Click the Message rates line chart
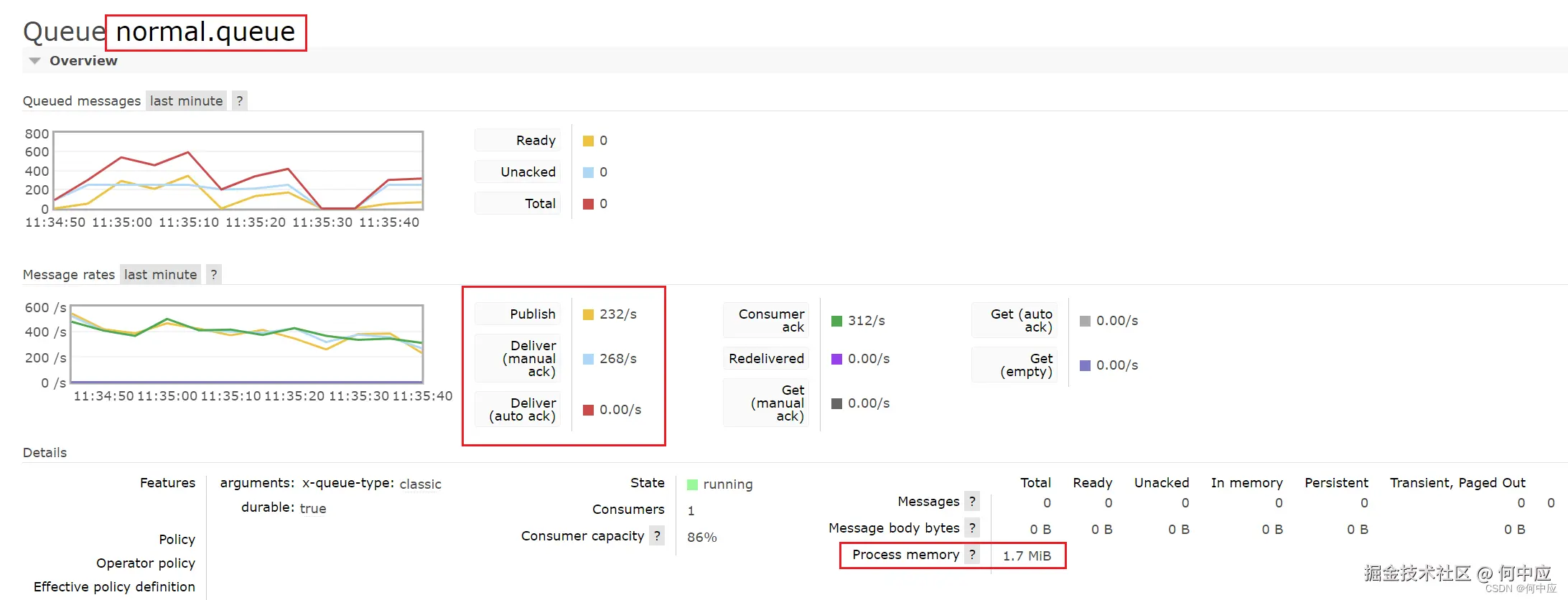 (247, 344)
